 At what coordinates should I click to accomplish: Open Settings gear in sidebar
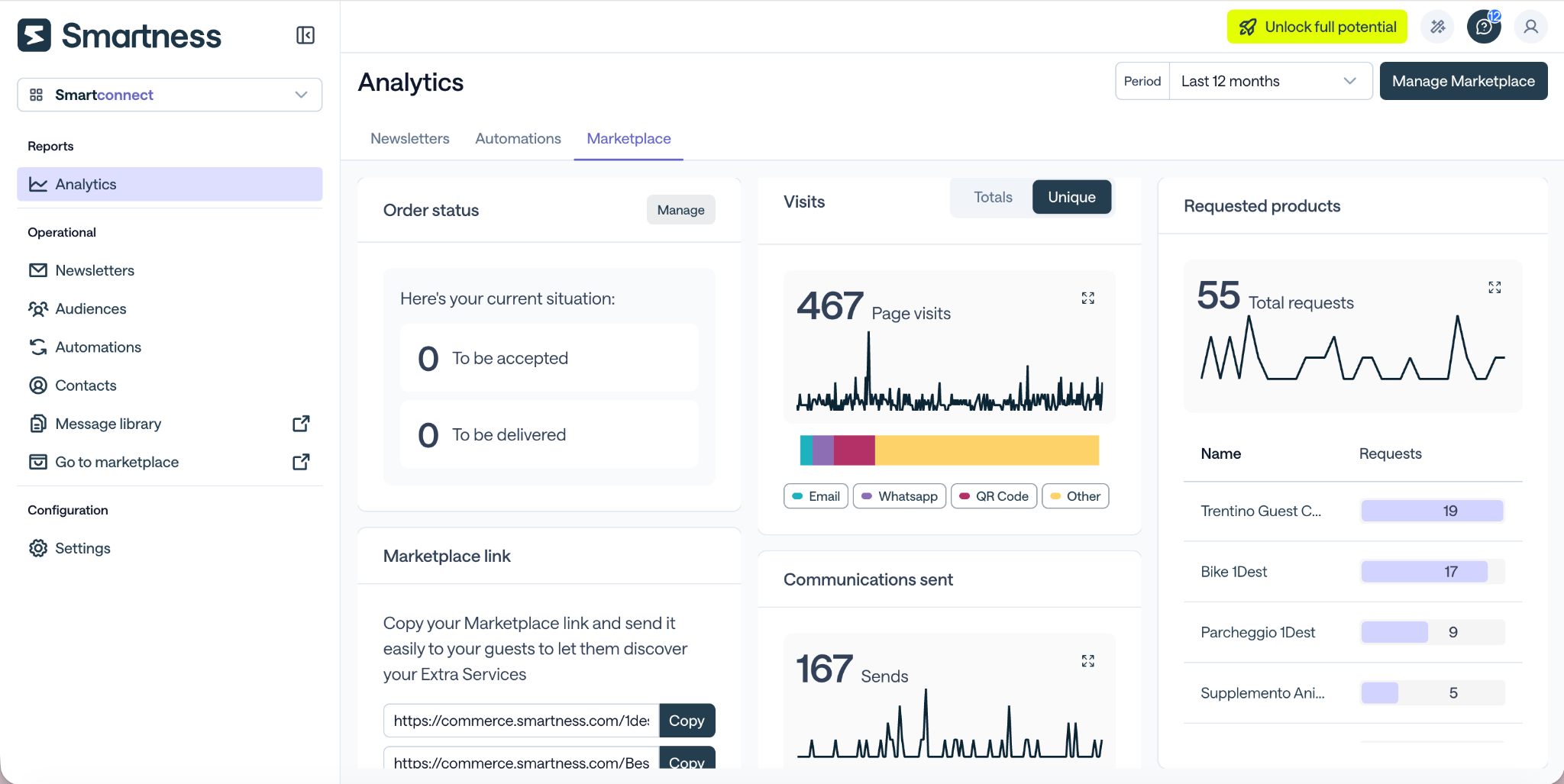pos(38,548)
